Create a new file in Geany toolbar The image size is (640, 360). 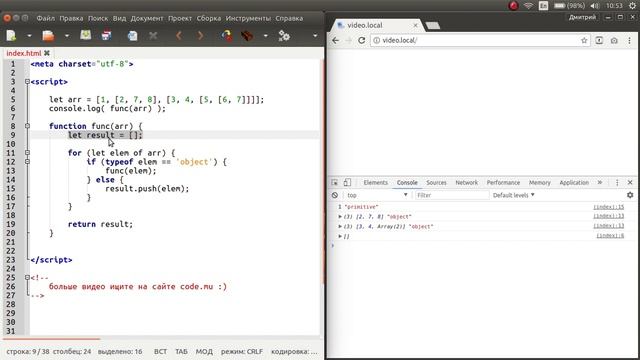click(x=11, y=36)
